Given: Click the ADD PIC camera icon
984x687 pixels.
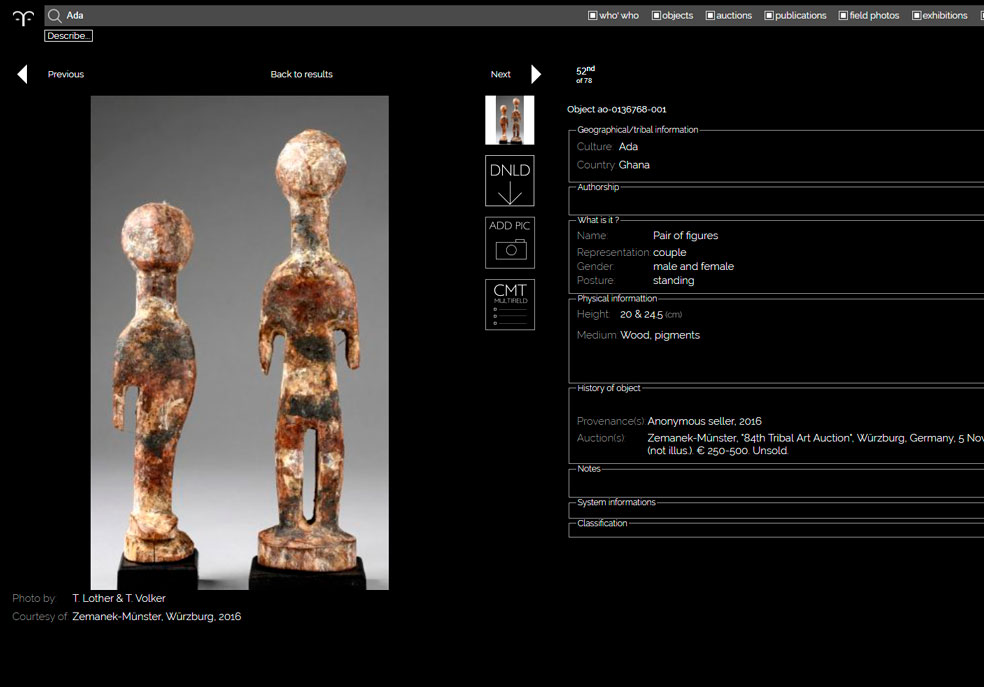Looking at the screenshot, I should coord(510,243).
